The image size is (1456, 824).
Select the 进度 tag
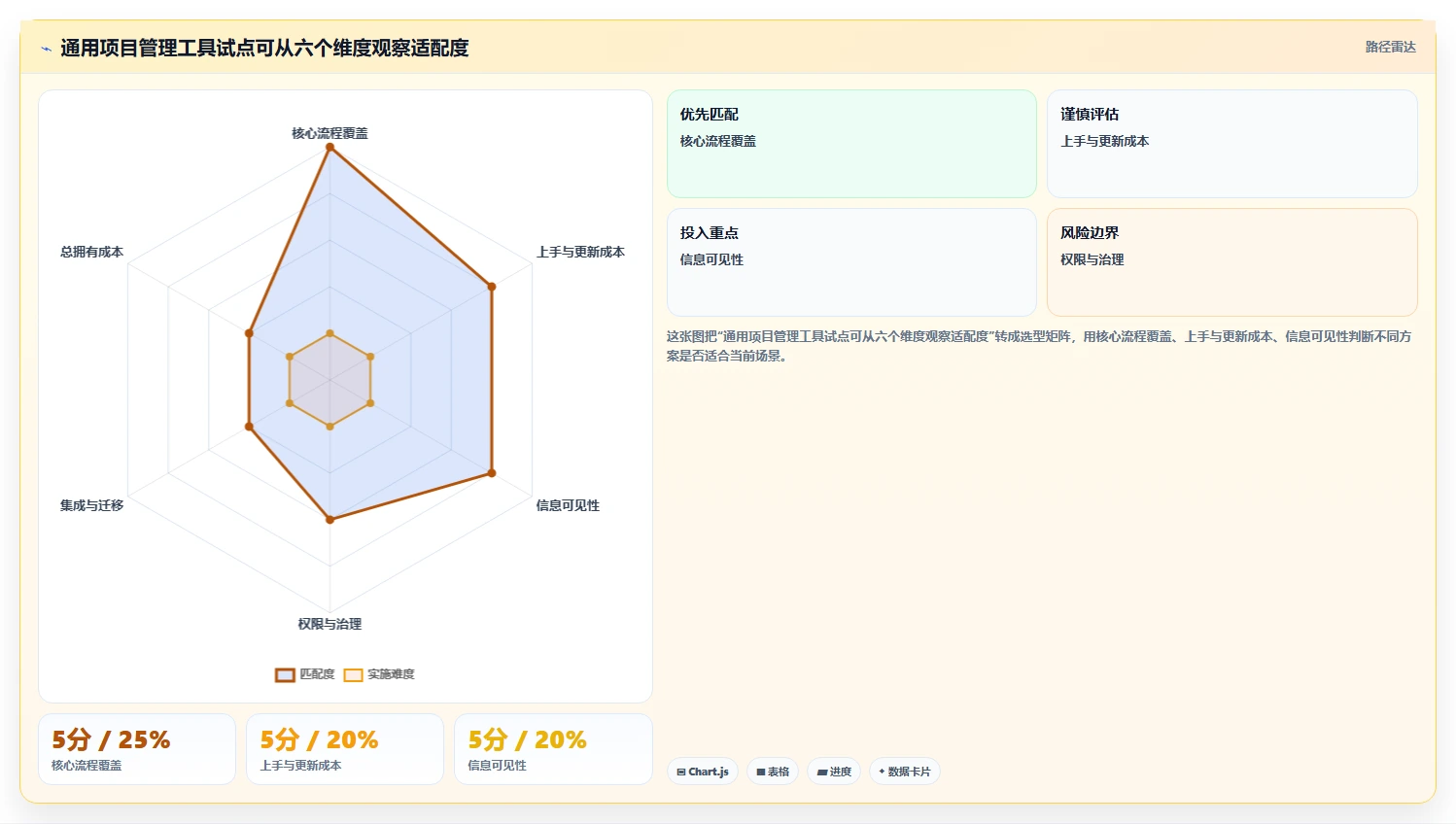[834, 772]
